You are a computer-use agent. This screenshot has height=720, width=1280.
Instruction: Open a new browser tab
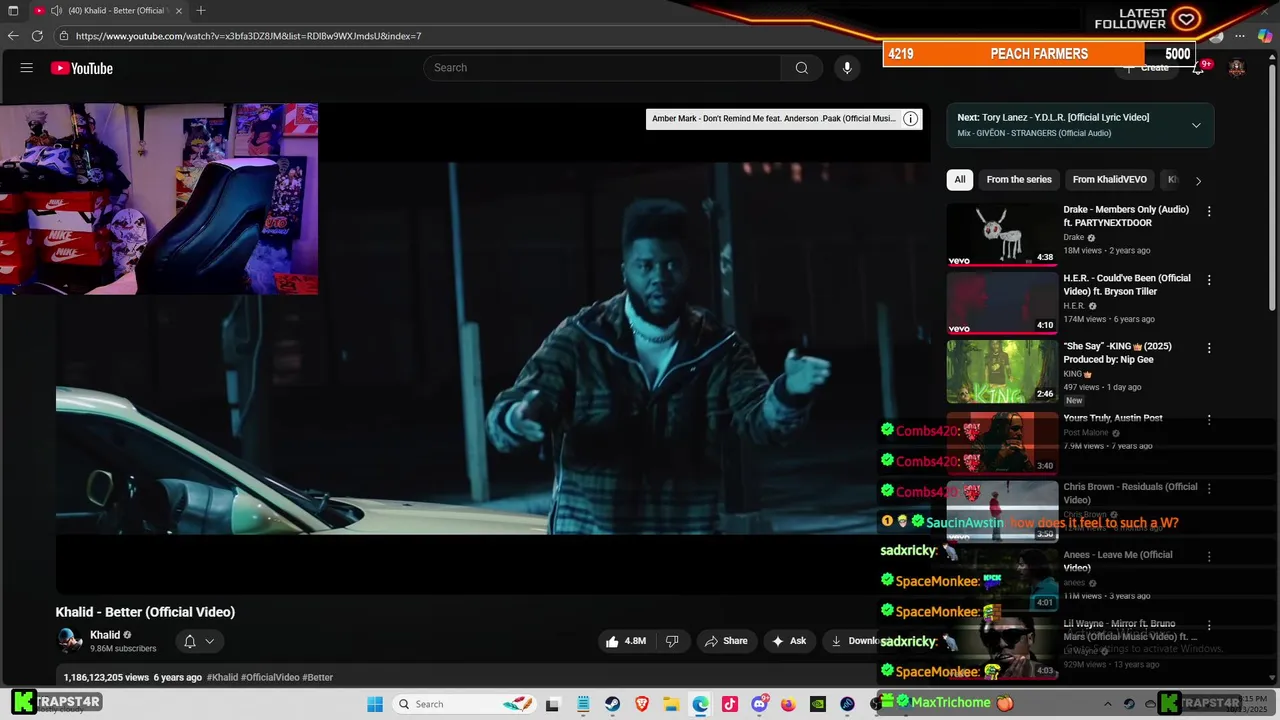(201, 10)
